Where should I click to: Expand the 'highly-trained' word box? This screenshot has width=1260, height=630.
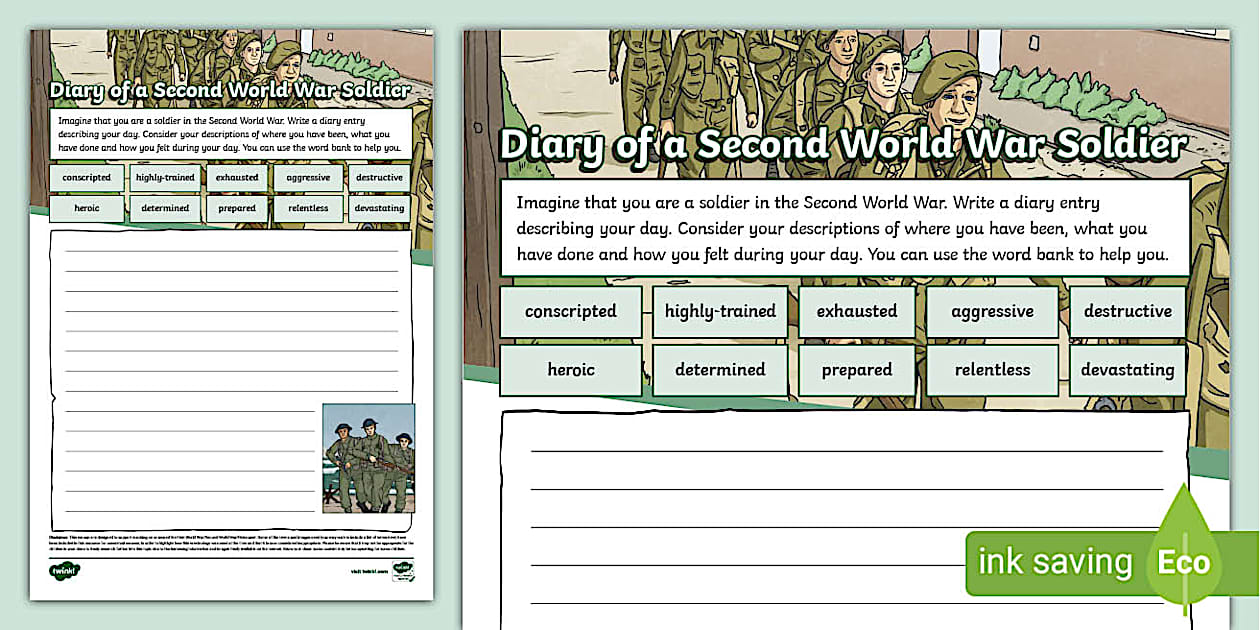(x=720, y=312)
